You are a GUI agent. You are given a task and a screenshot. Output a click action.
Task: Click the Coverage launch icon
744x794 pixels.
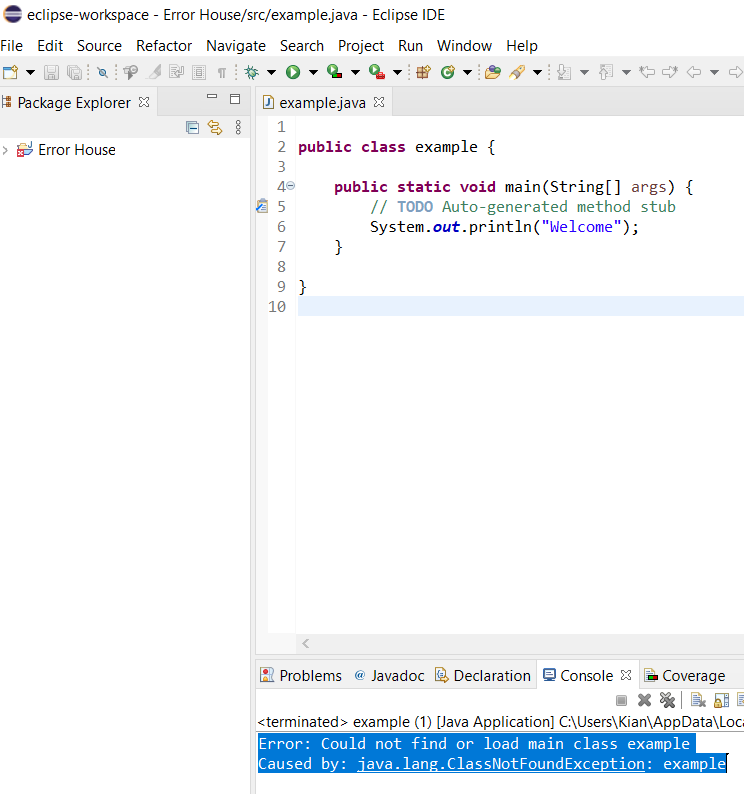click(334, 72)
